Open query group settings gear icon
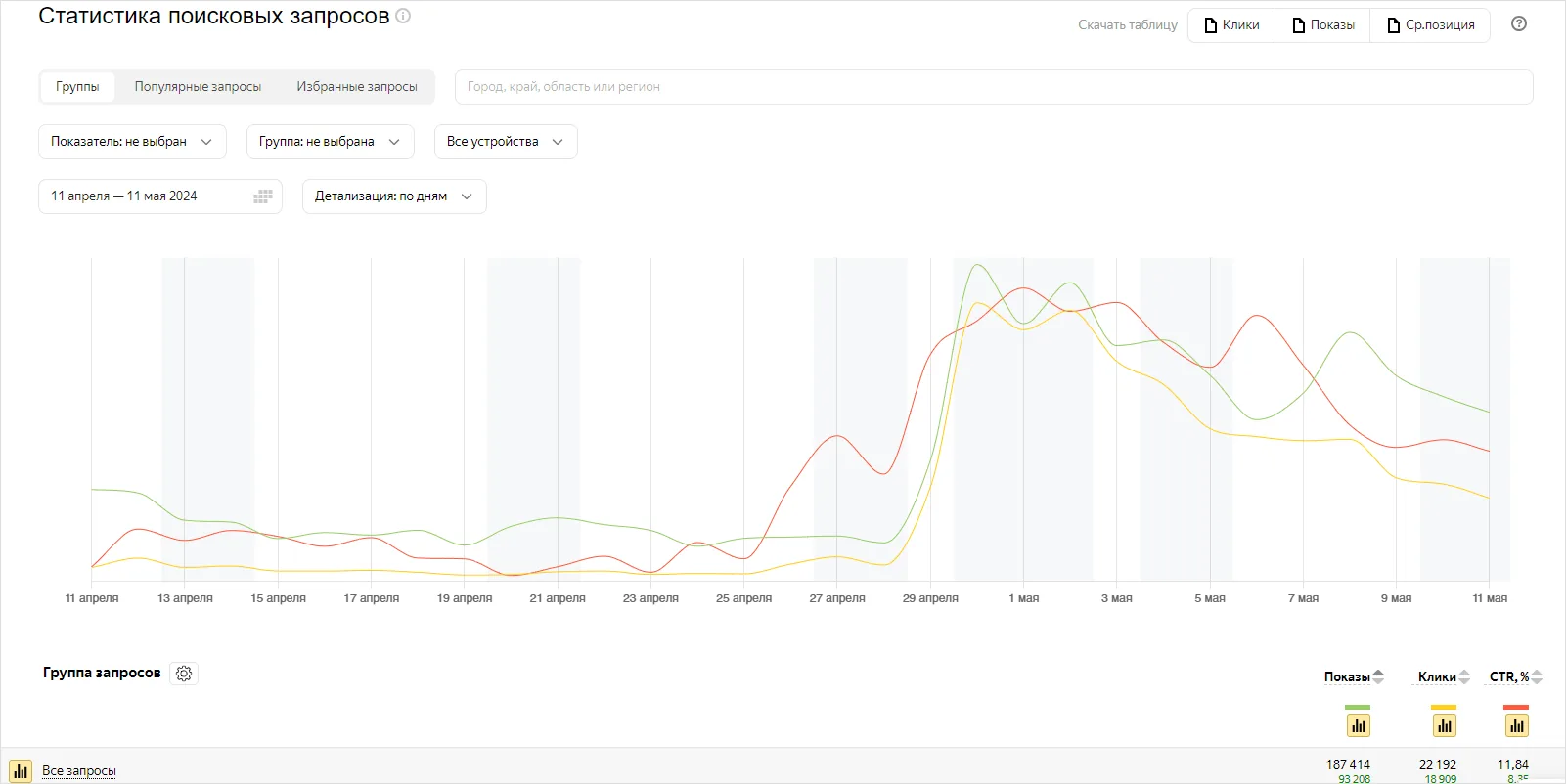This screenshot has height=784, width=1566. (x=184, y=674)
